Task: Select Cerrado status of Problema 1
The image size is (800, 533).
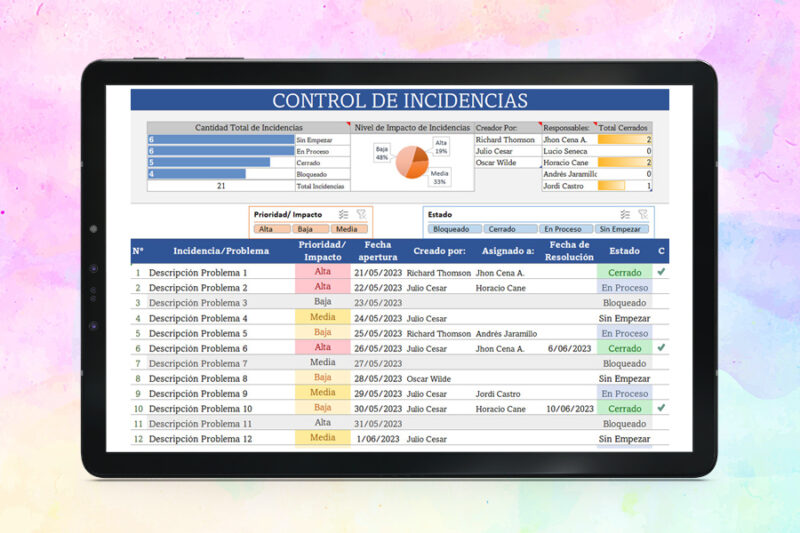Action: coord(624,272)
